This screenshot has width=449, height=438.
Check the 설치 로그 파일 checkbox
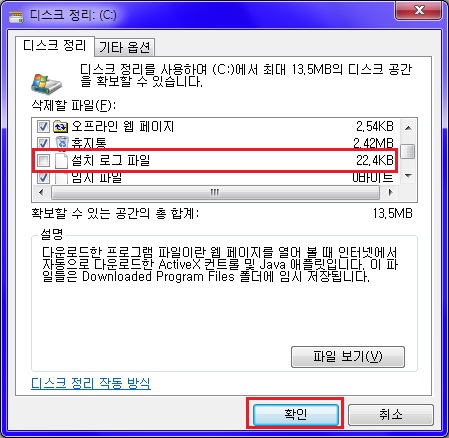point(43,161)
